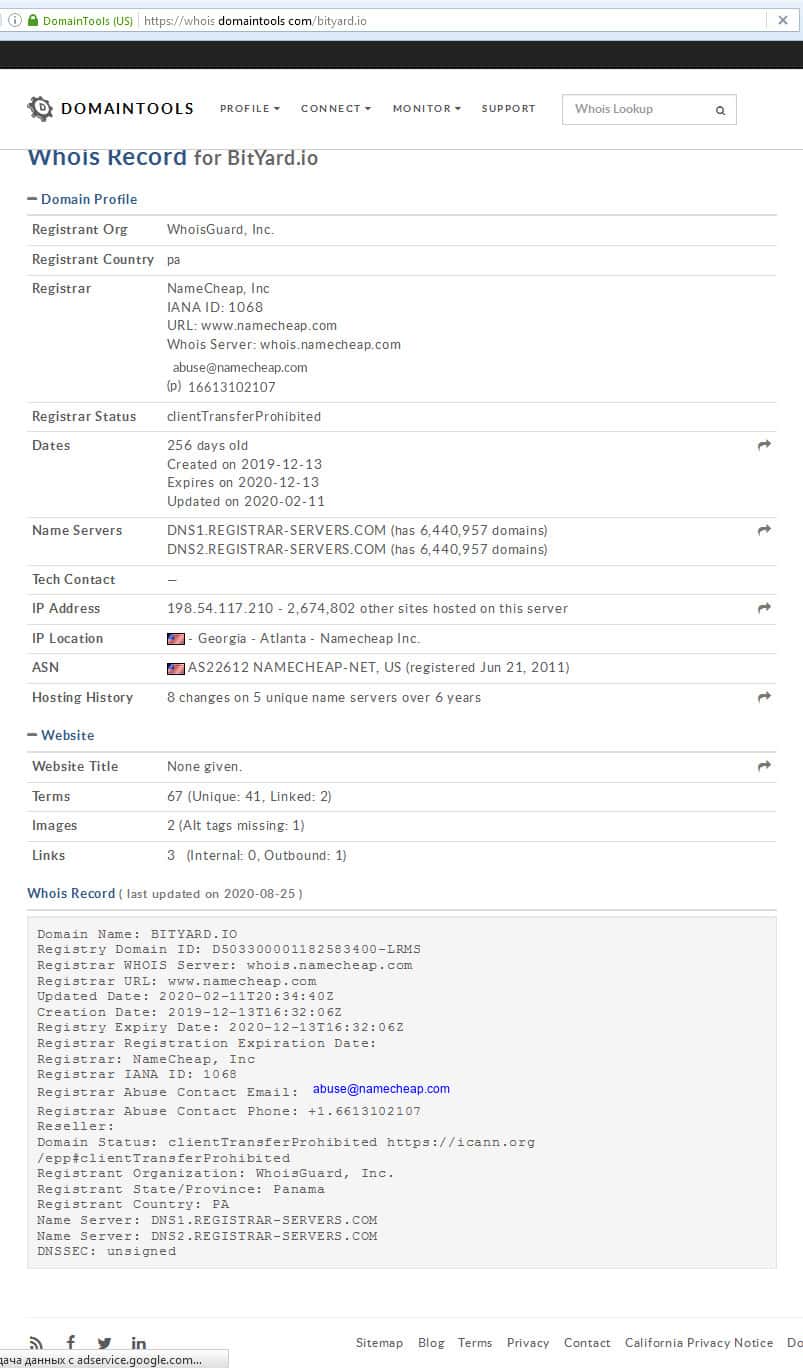Open the Contact footer link
803x1368 pixels.
[587, 1343]
